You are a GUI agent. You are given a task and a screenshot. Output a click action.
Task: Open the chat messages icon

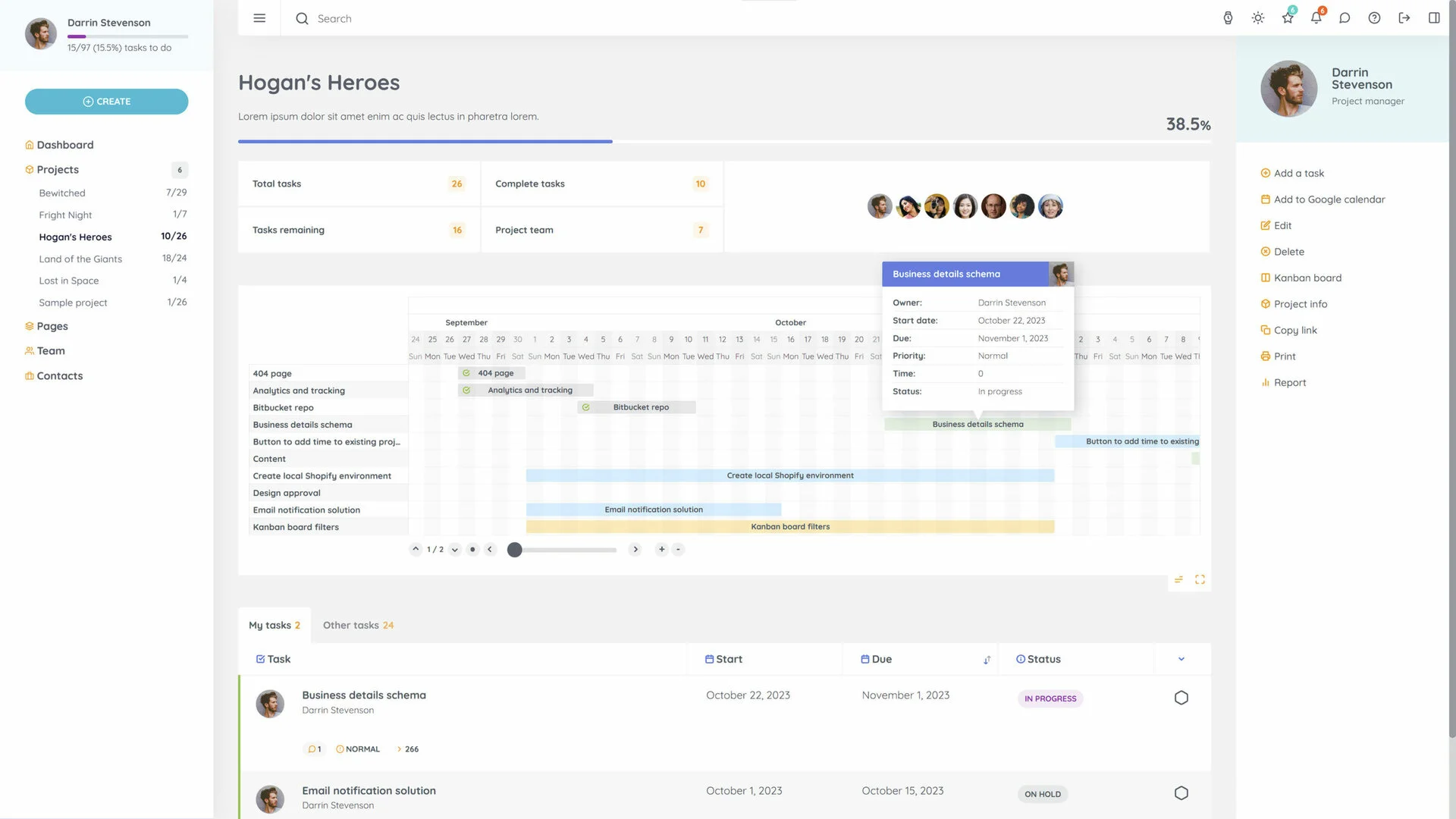tap(1345, 18)
